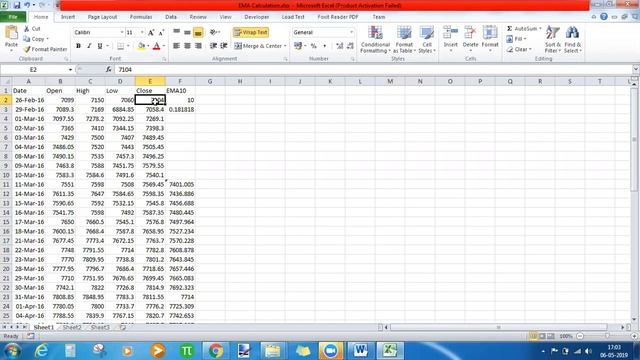
Task: Switch to the Page Layout tab
Action: (102, 17)
